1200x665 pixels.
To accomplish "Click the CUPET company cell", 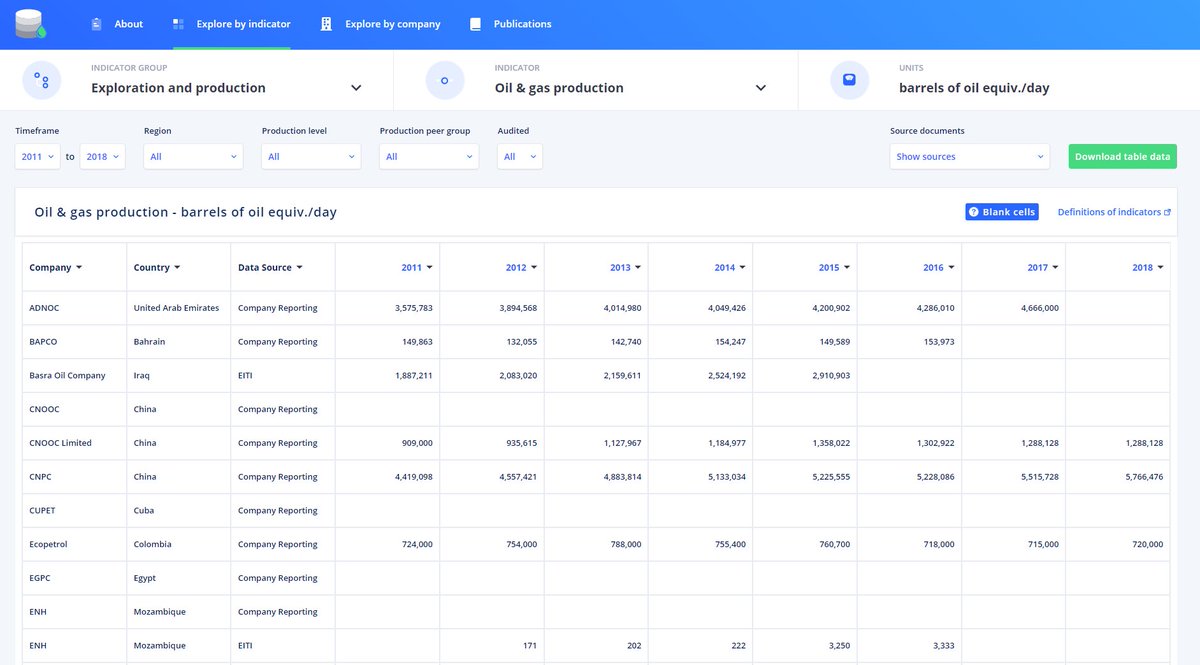I will click(x=74, y=511).
